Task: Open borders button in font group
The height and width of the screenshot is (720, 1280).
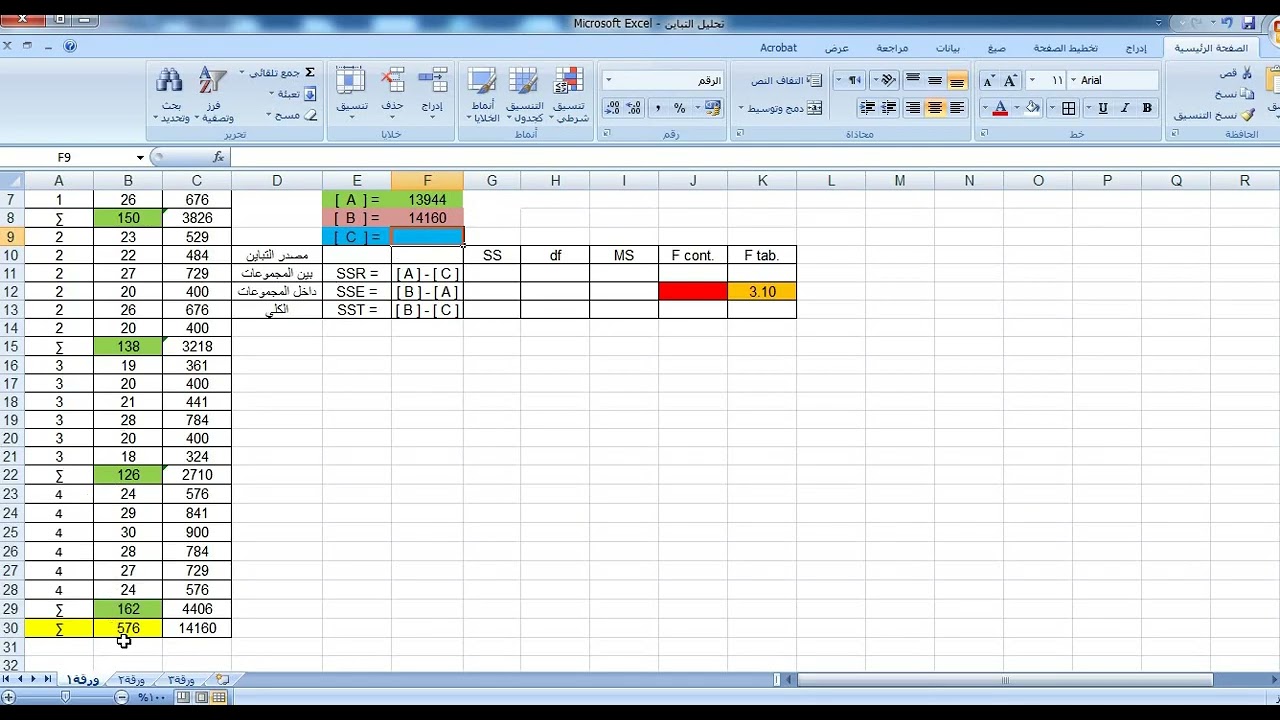Action: tap(1069, 108)
